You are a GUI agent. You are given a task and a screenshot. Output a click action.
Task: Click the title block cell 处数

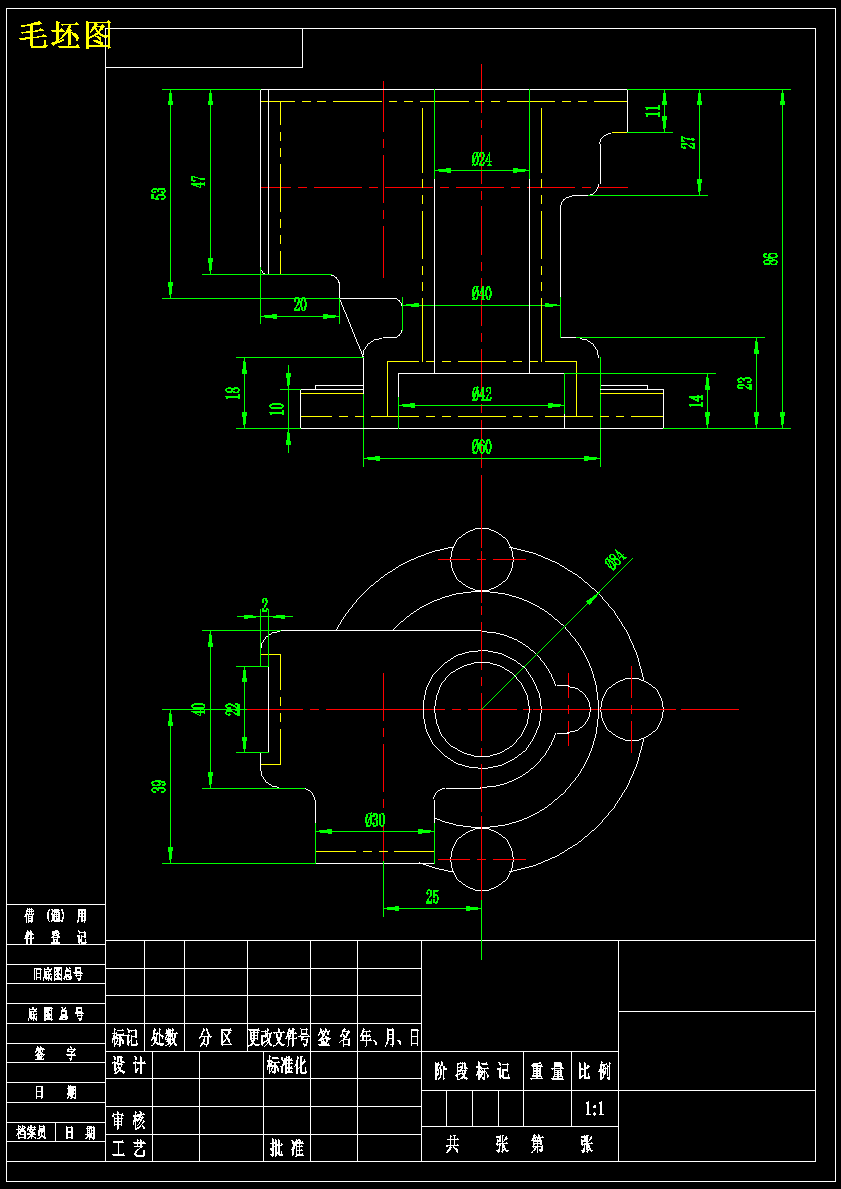[x=165, y=1038]
